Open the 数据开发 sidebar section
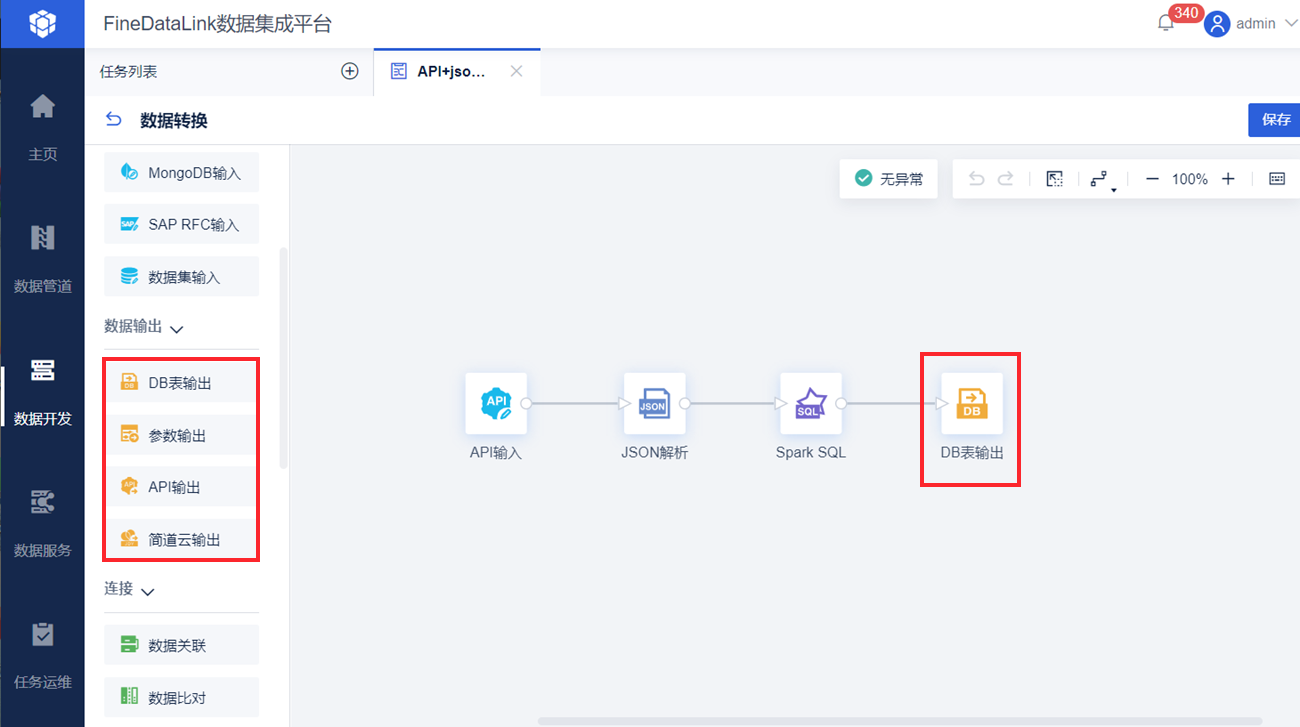 42,390
